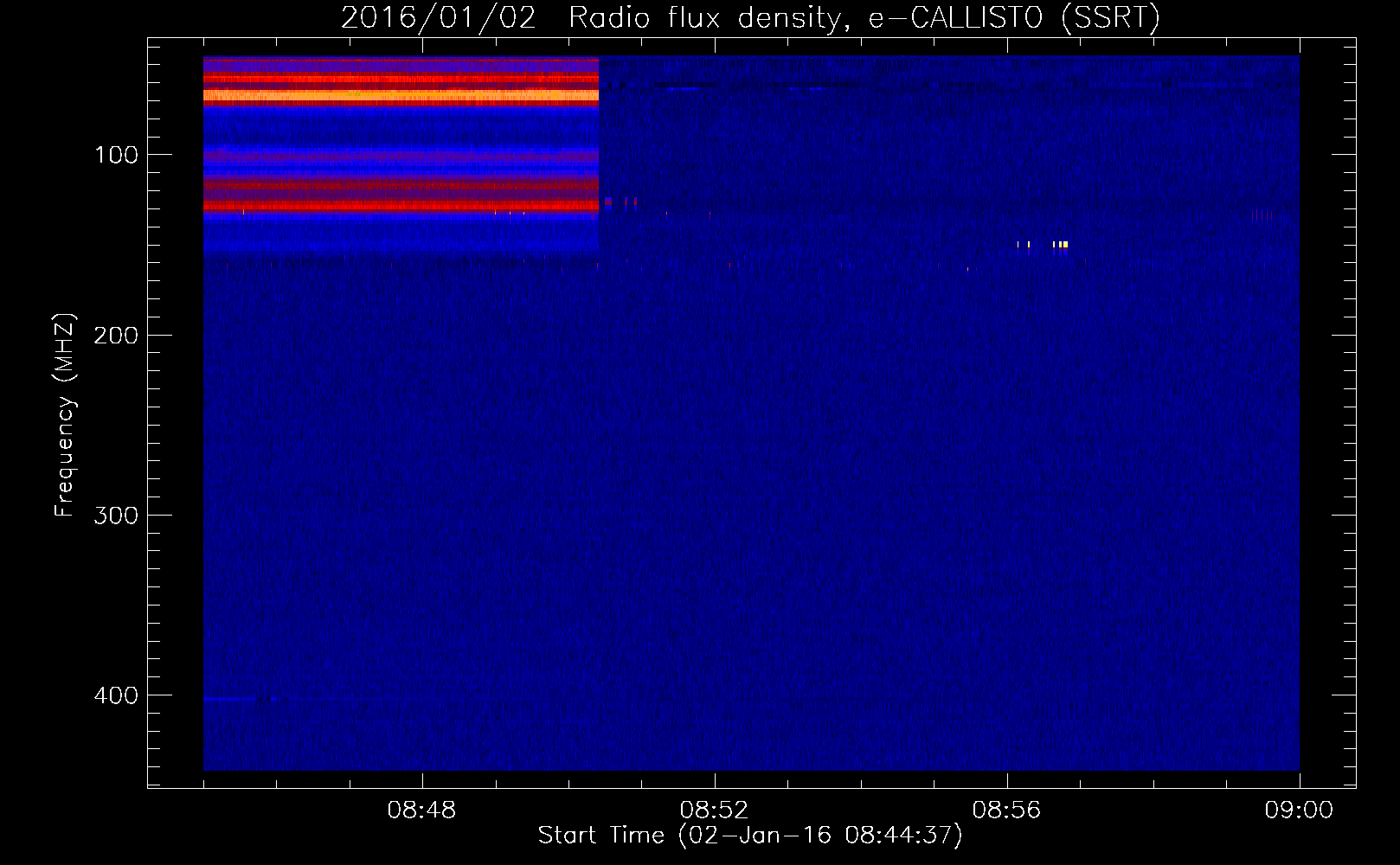Click the 100 frequency tick label
Viewport: 1400px width, 865px height.
point(117,155)
